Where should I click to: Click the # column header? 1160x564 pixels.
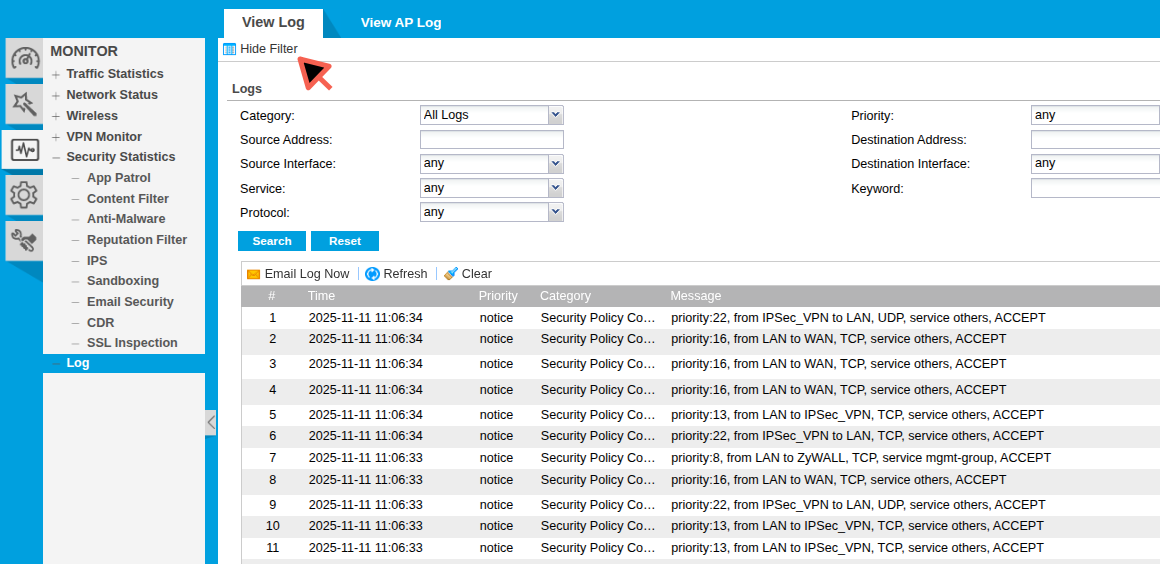(x=272, y=296)
